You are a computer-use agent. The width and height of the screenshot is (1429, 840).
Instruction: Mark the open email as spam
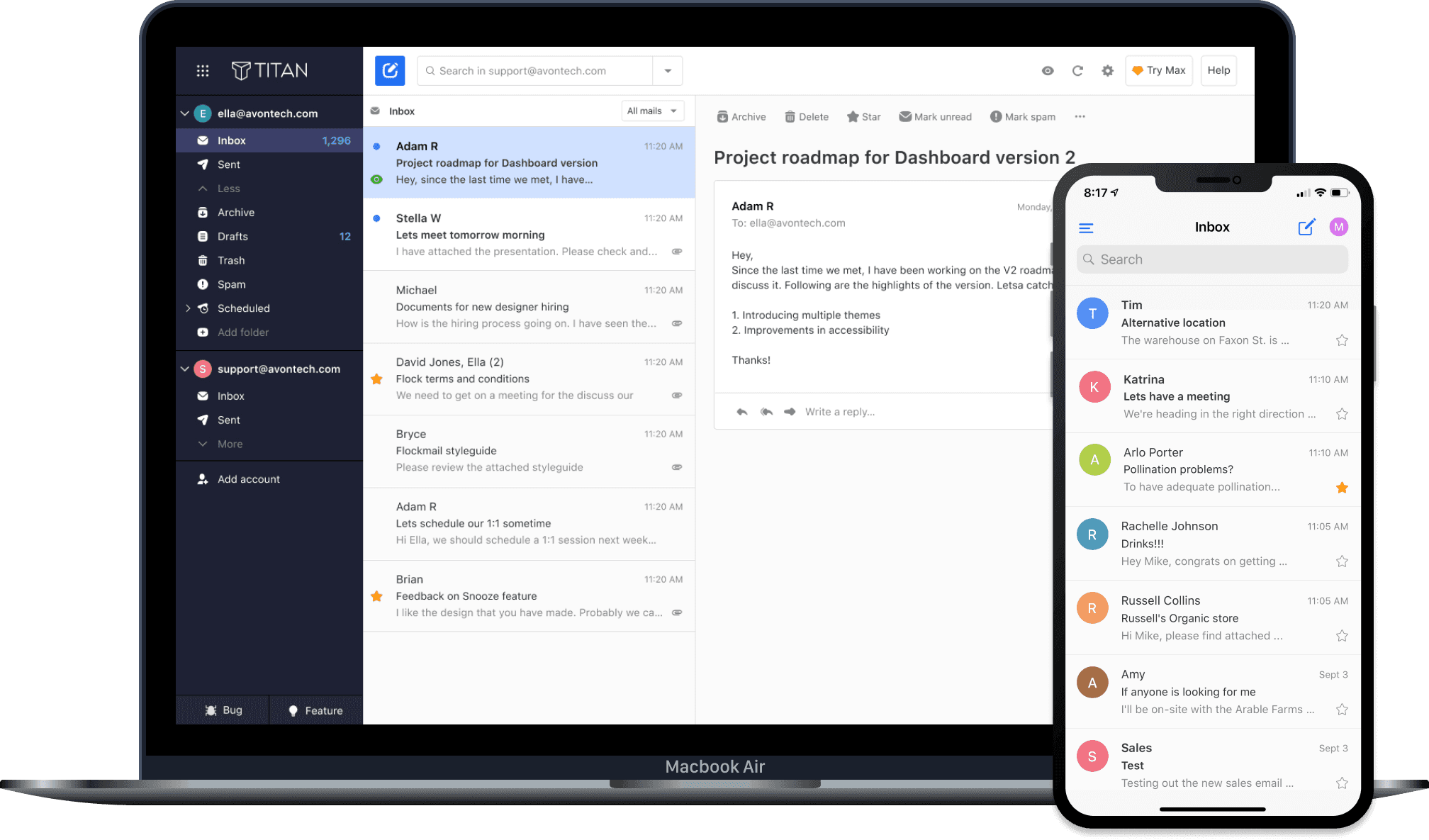click(x=1022, y=116)
